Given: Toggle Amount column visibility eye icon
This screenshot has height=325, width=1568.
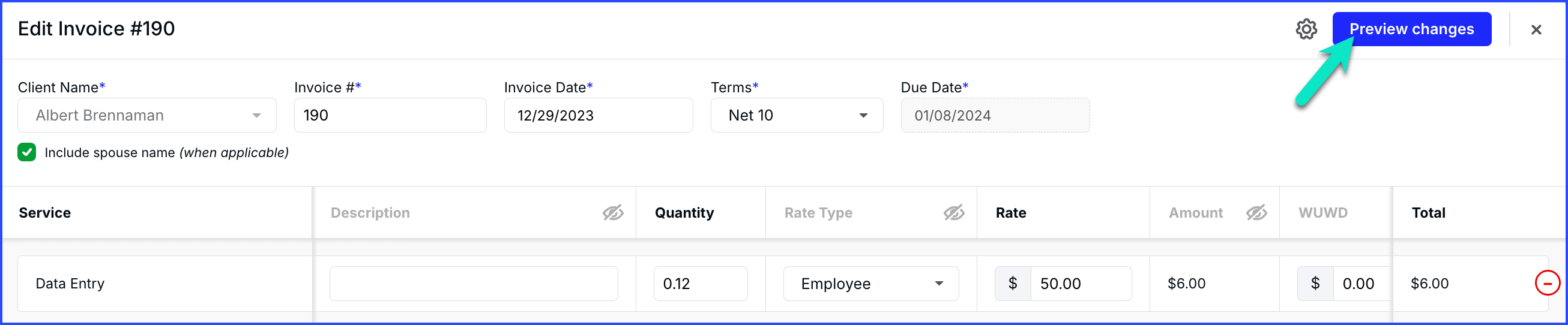Looking at the screenshot, I should (1256, 213).
